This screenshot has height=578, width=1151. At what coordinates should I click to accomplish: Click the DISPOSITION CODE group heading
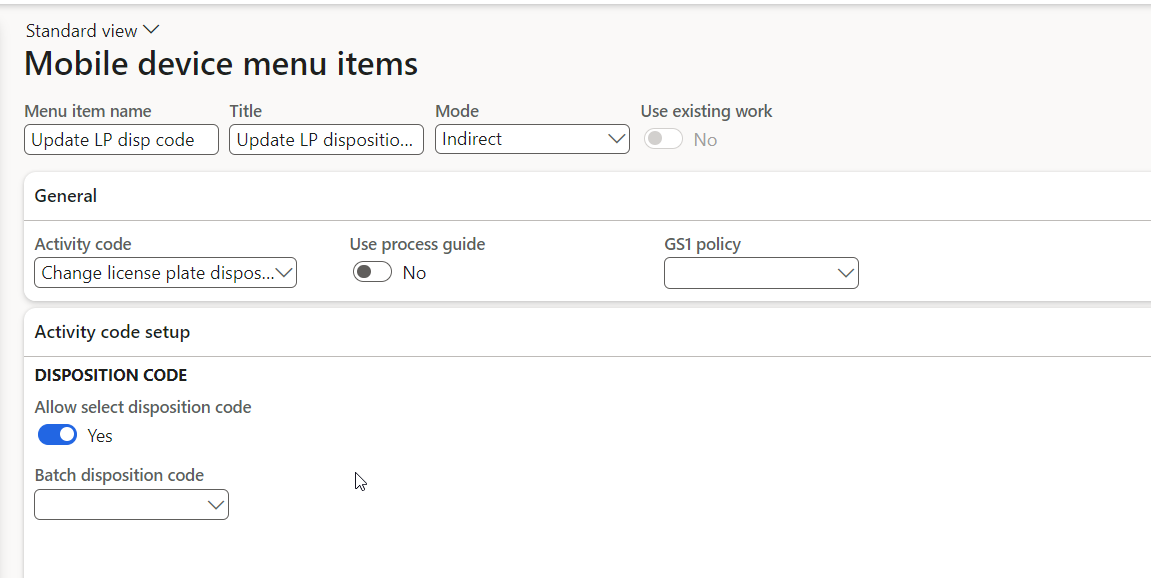pos(111,376)
